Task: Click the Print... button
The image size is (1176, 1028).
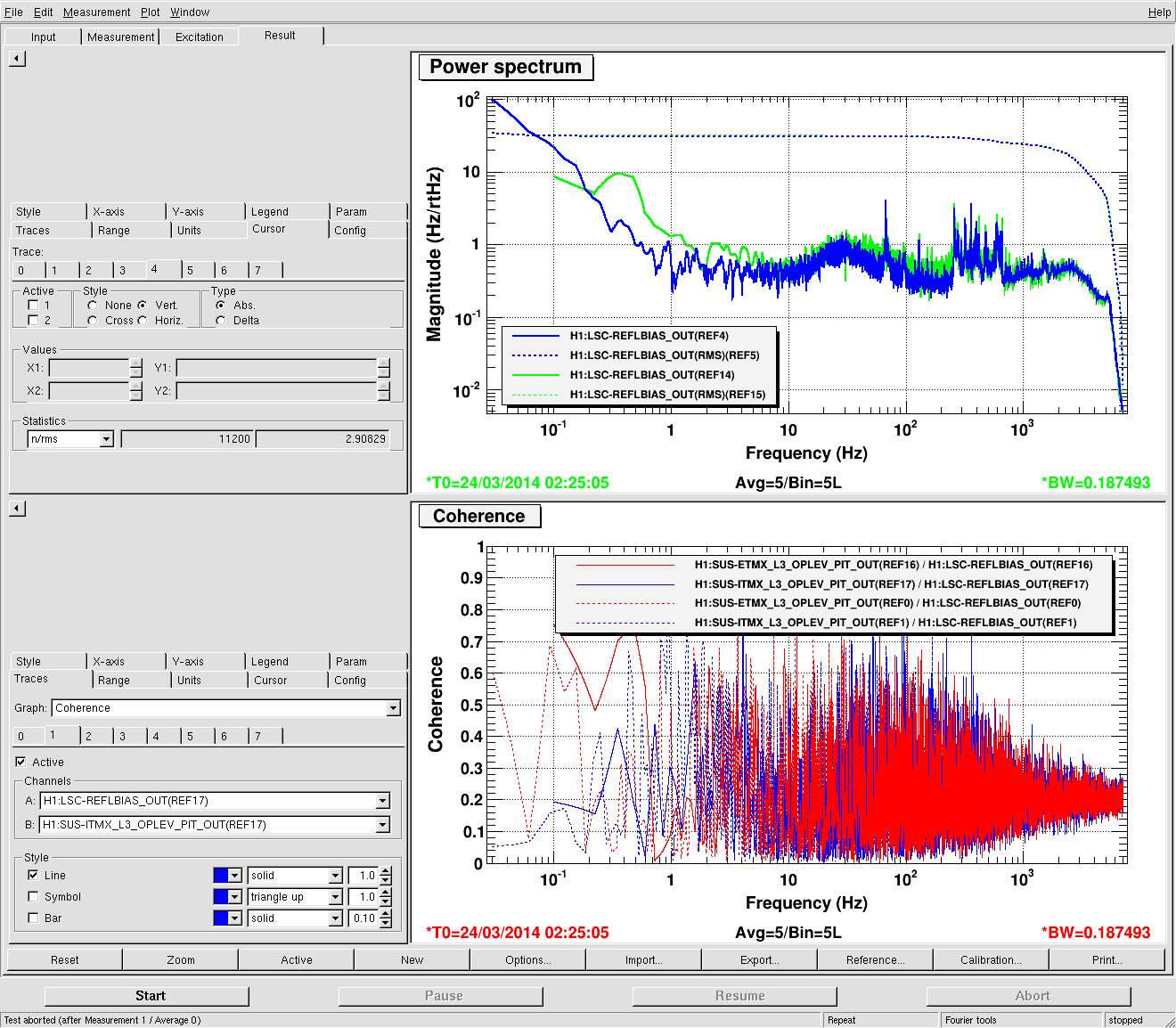Action: click(1107, 960)
